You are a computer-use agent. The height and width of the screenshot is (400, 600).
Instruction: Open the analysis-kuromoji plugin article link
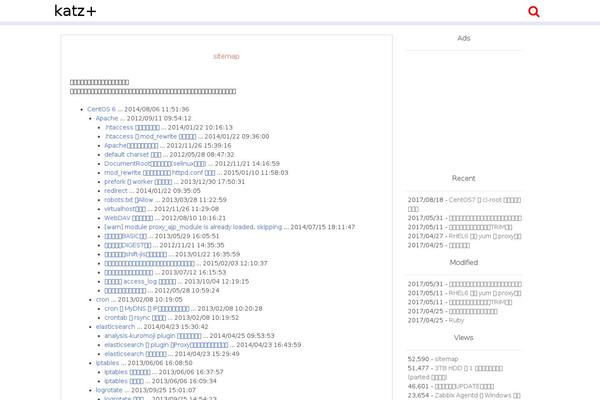153,336
